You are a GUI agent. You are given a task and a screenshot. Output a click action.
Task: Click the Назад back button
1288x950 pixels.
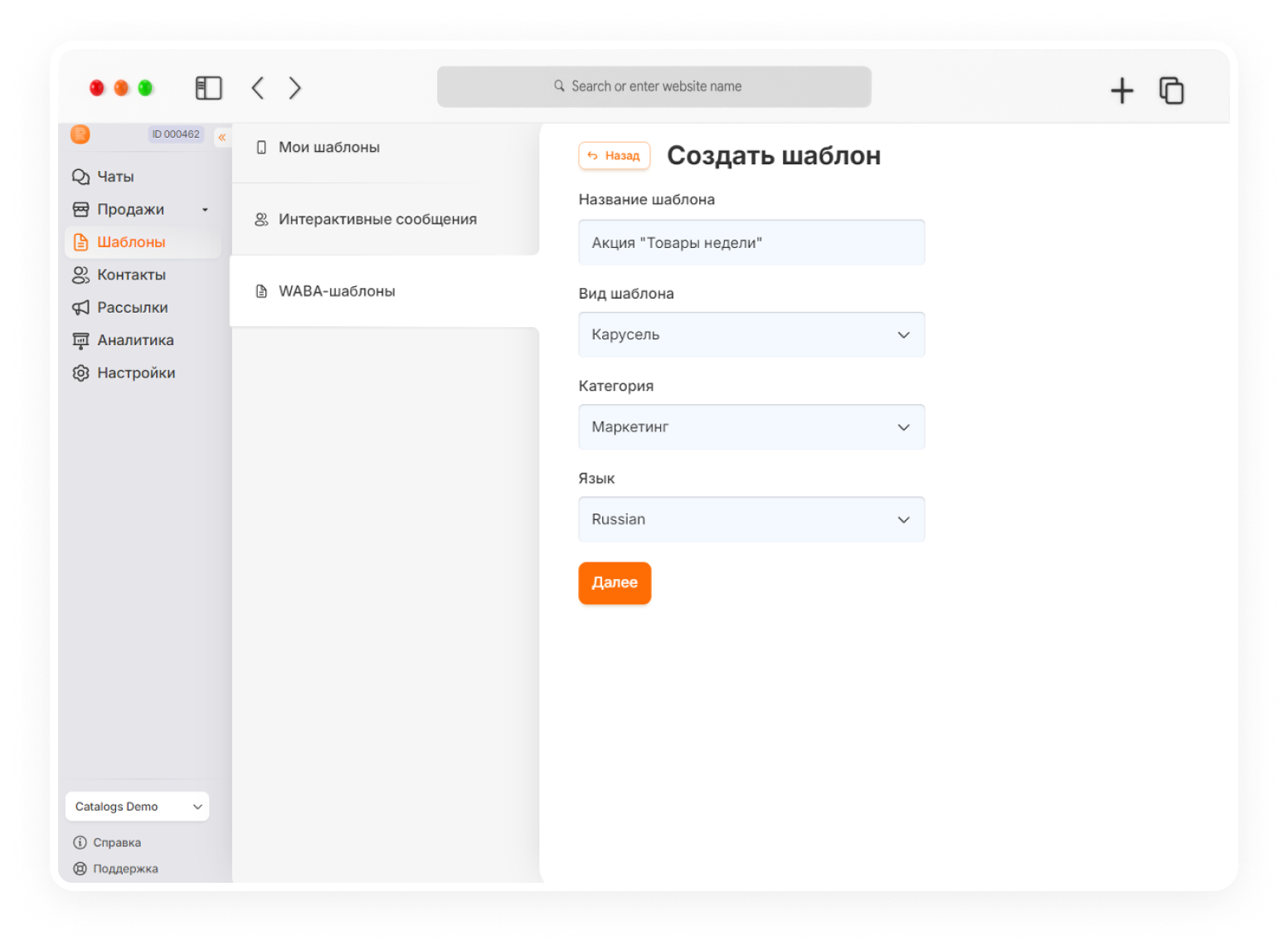tap(615, 156)
